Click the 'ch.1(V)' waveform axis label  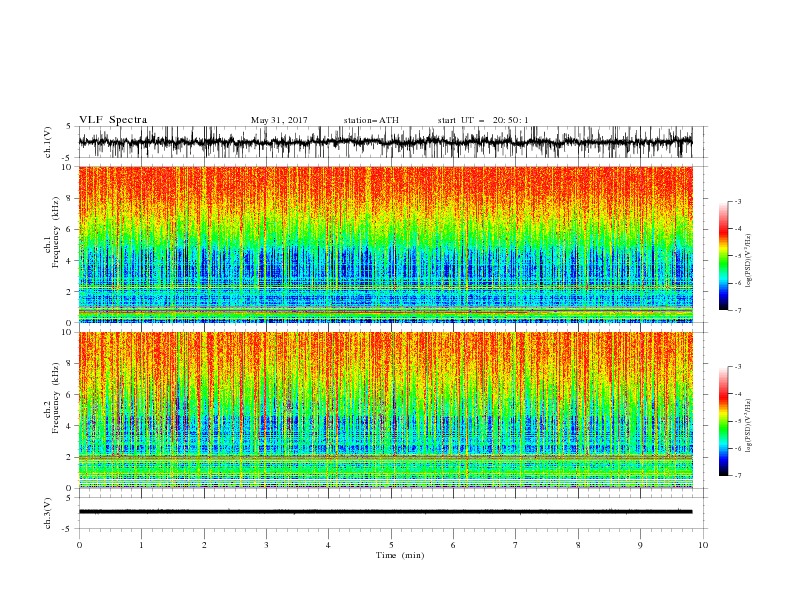pyautogui.click(x=48, y=142)
